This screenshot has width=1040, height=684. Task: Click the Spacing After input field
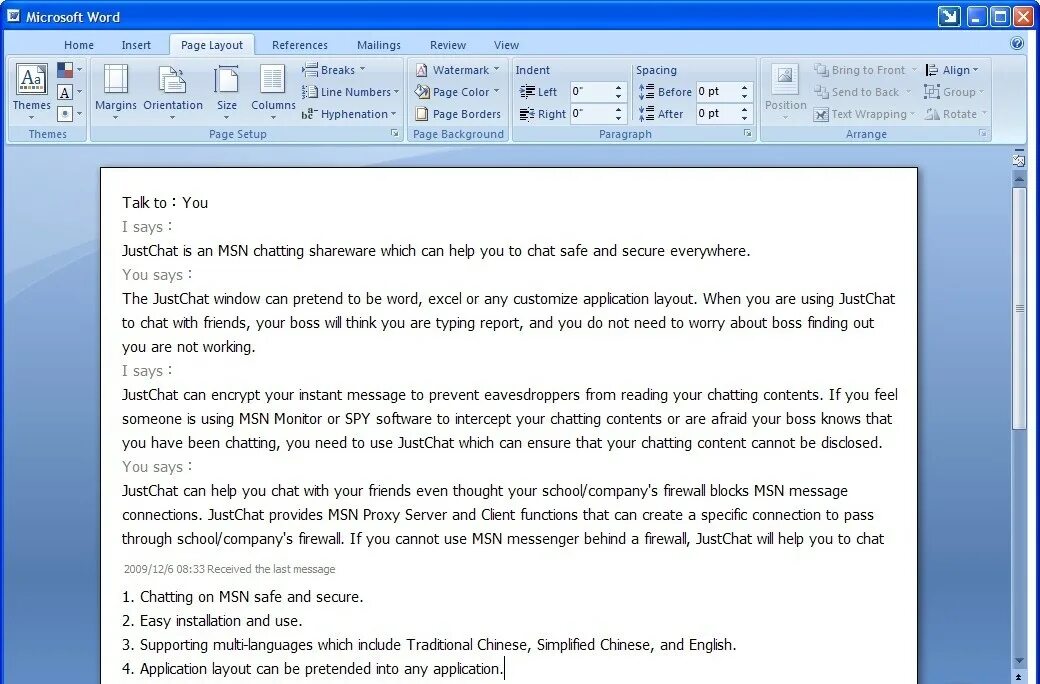pos(716,113)
